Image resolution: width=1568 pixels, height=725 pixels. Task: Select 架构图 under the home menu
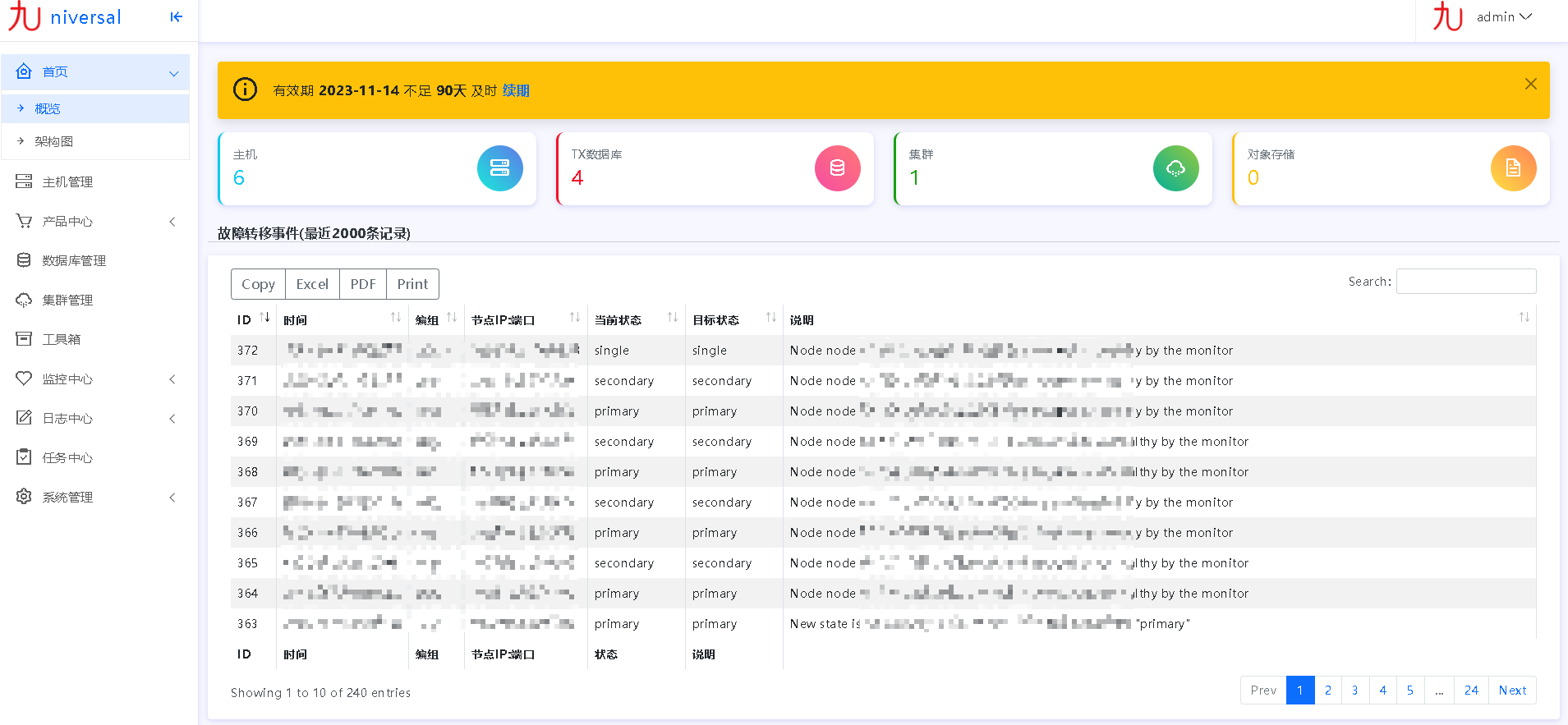54,141
